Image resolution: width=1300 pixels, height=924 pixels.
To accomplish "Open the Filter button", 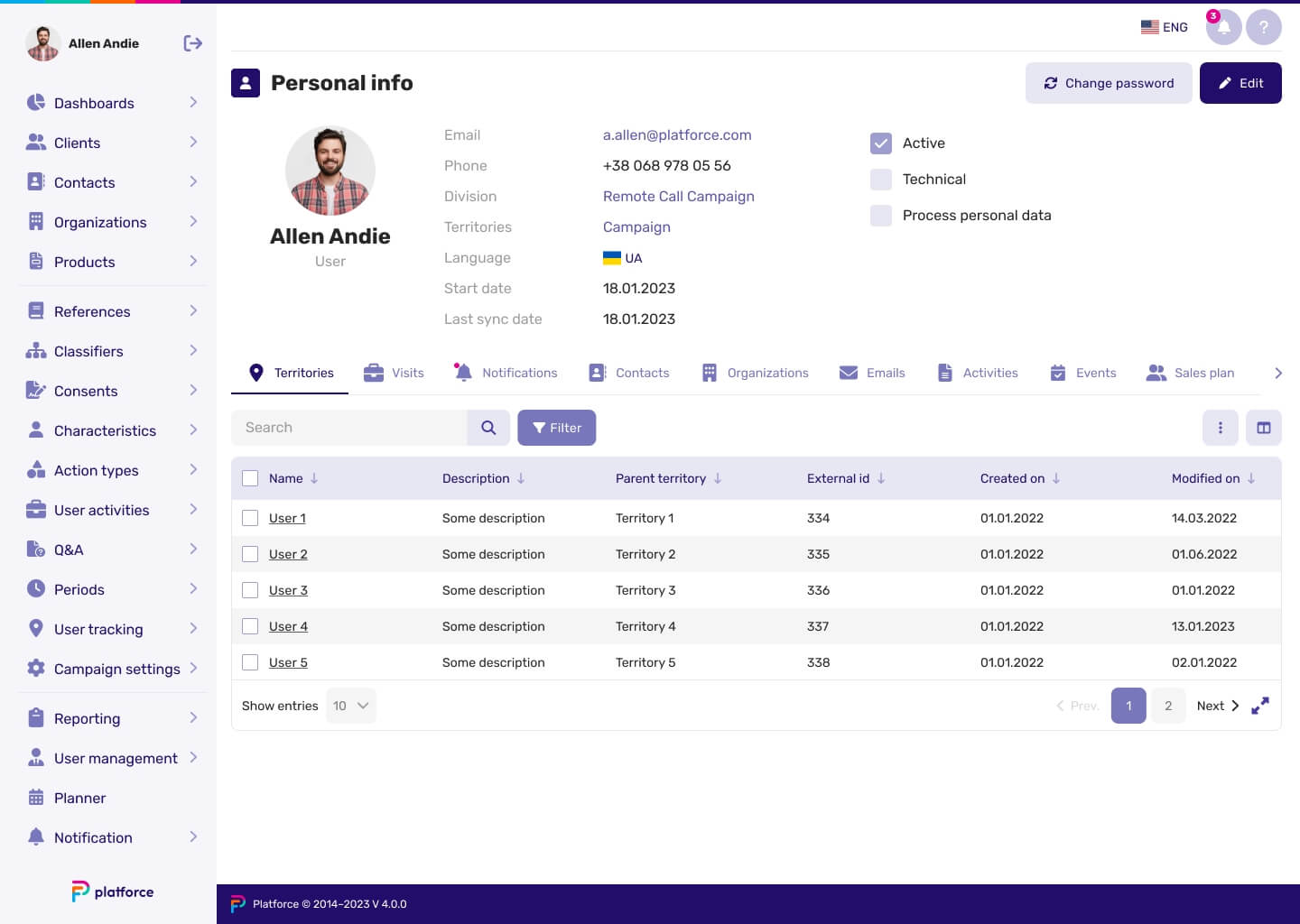I will point(556,428).
